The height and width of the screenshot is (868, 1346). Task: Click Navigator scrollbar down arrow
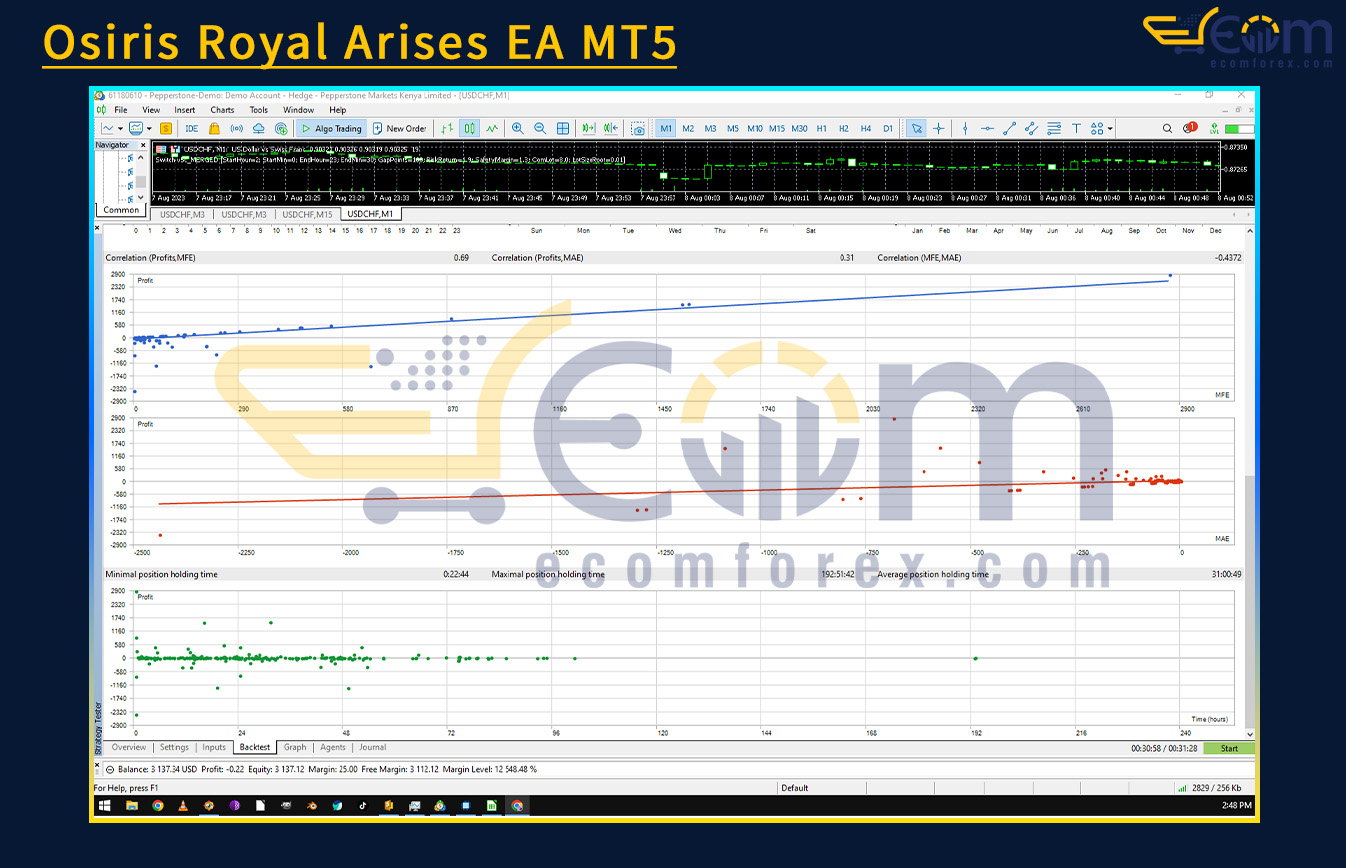coord(141,199)
